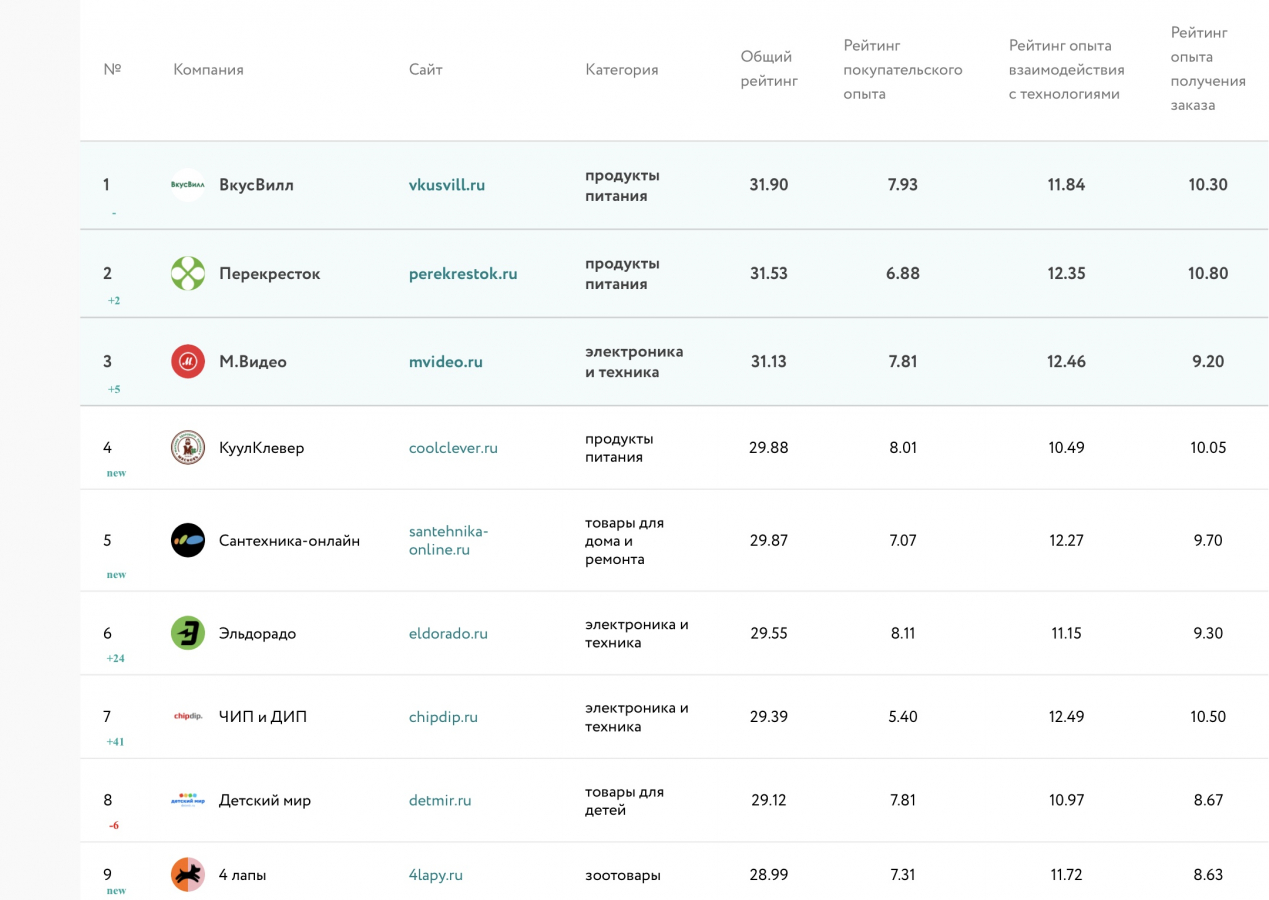Open the perekrestok.ru site link
Image resolution: width=1269 pixels, height=900 pixels.
tap(463, 273)
